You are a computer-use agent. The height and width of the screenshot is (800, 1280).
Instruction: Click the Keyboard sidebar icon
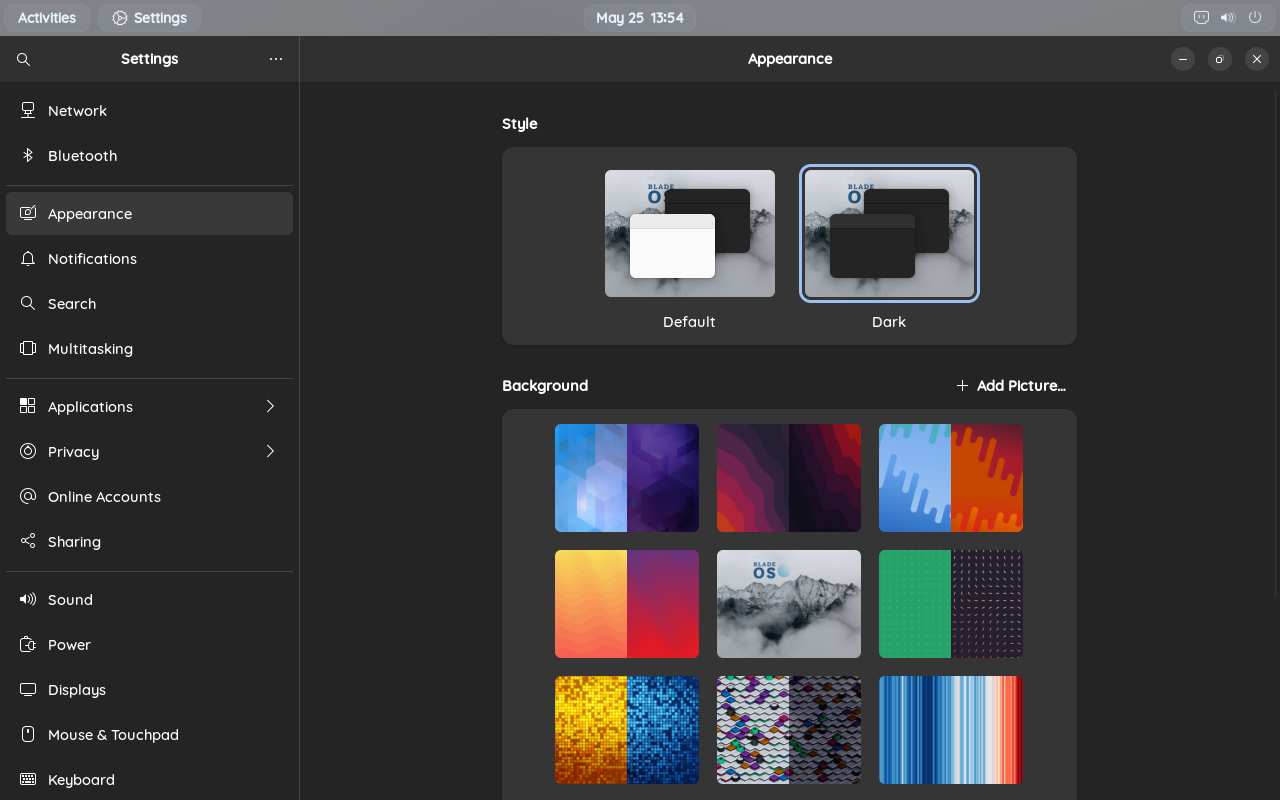pyautogui.click(x=28, y=780)
